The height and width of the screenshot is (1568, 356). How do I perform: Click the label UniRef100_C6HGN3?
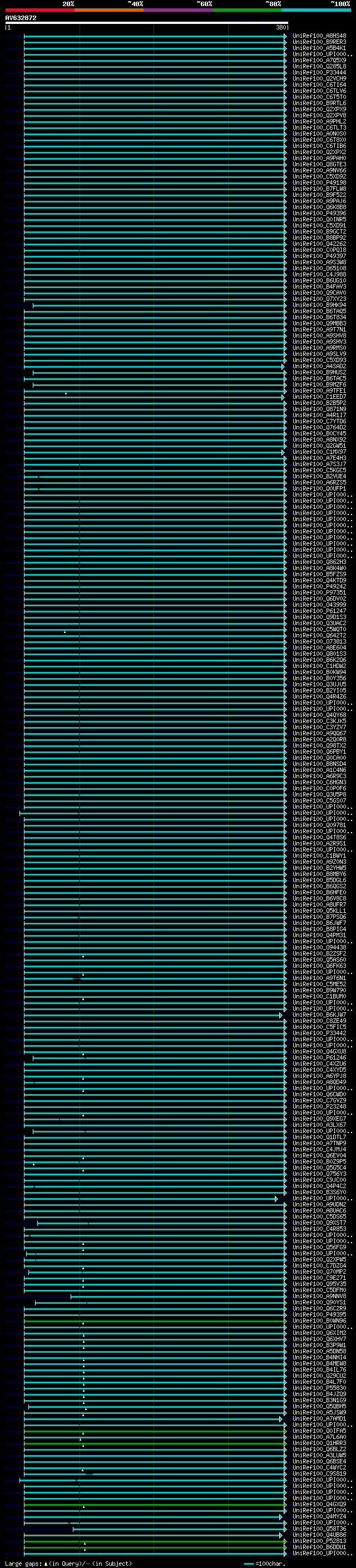[x=319, y=782]
